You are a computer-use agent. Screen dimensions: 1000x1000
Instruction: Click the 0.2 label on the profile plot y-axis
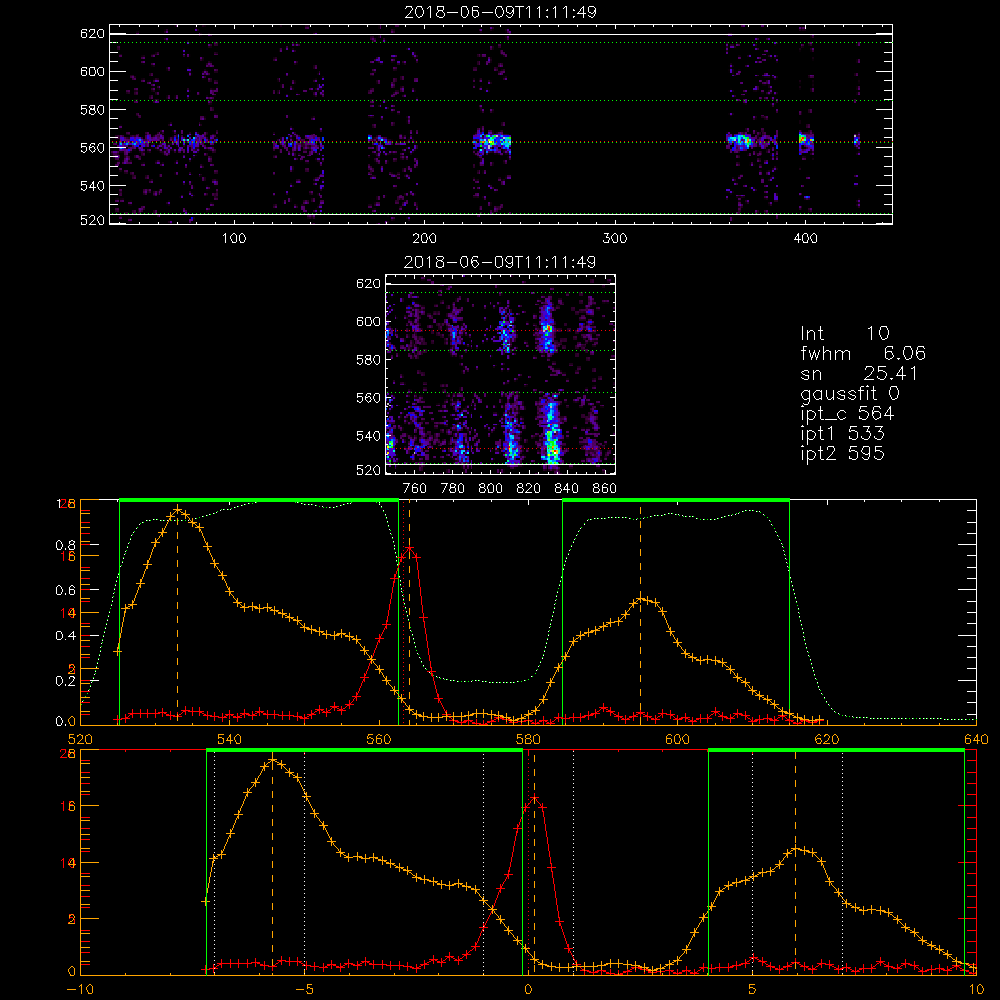point(66,681)
